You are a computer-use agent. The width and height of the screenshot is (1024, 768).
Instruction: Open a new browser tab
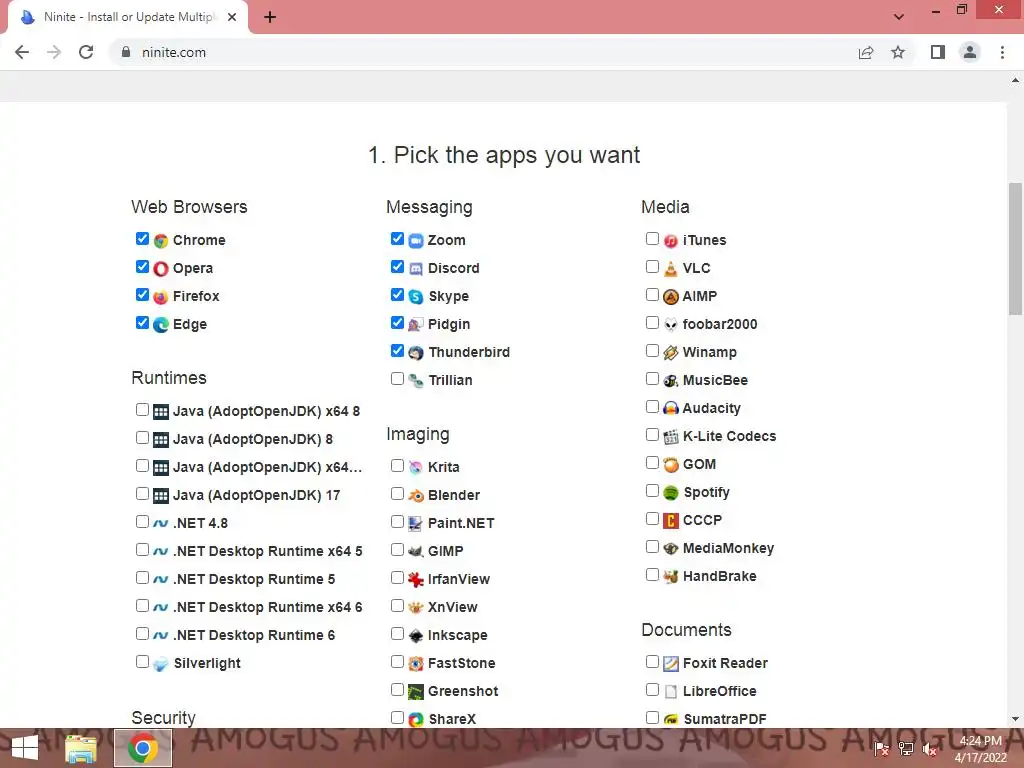pyautogui.click(x=270, y=18)
